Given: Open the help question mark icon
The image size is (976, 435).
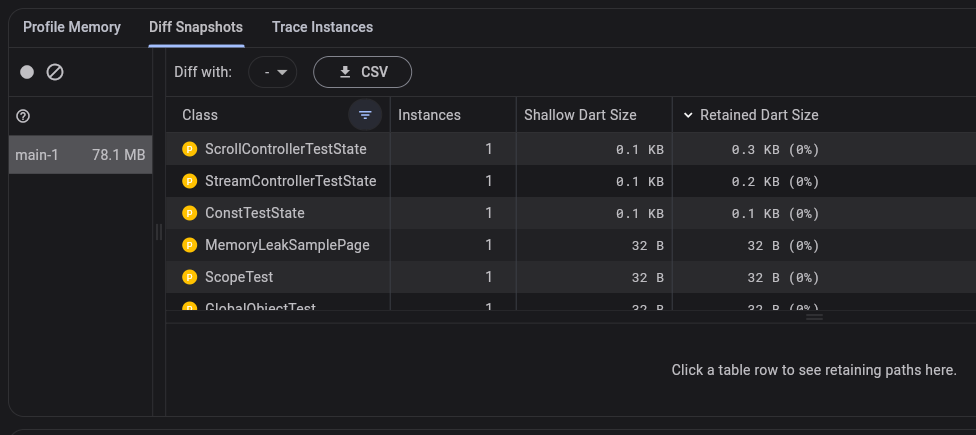Looking at the screenshot, I should 24,116.
